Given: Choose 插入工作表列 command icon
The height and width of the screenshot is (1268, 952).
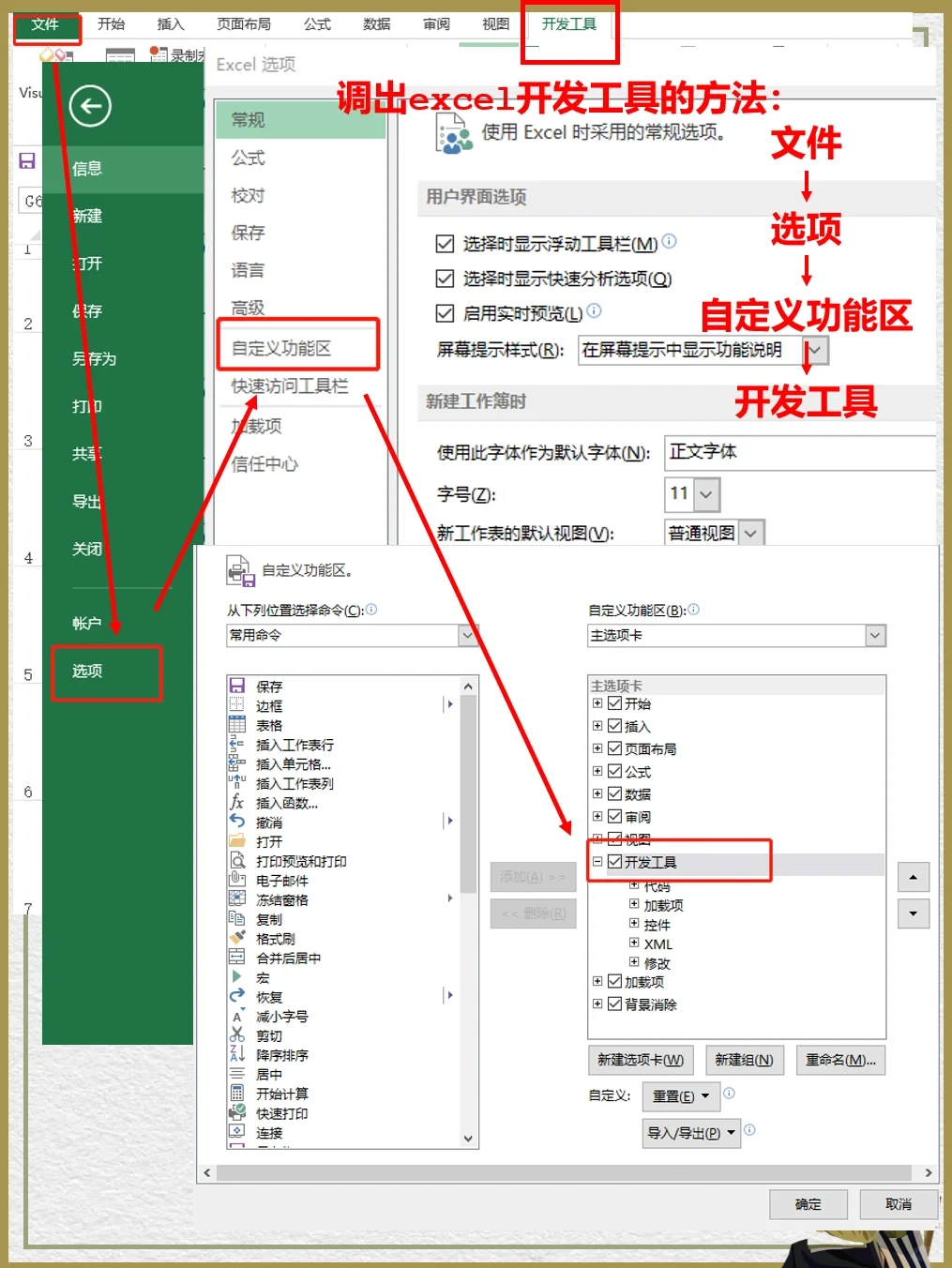Looking at the screenshot, I should coord(237,783).
